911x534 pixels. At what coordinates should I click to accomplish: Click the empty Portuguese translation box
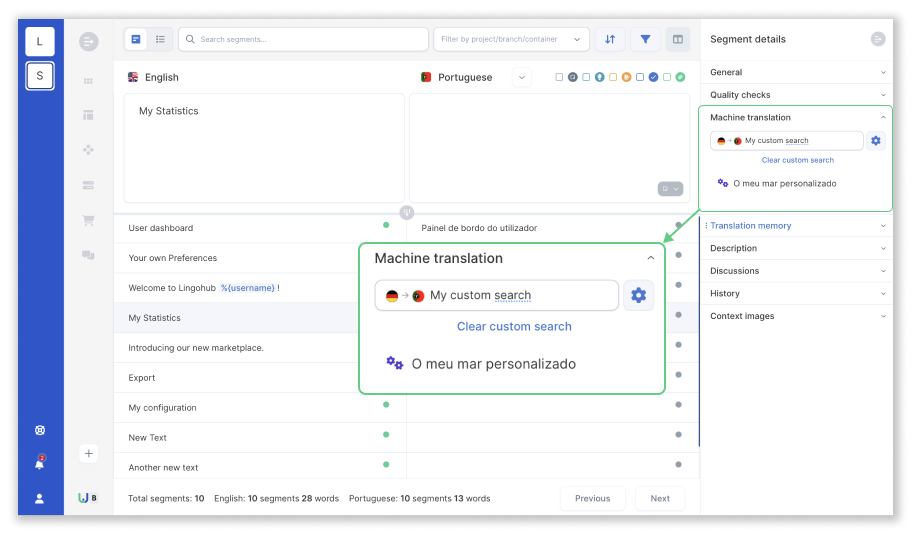pyautogui.click(x=549, y=148)
